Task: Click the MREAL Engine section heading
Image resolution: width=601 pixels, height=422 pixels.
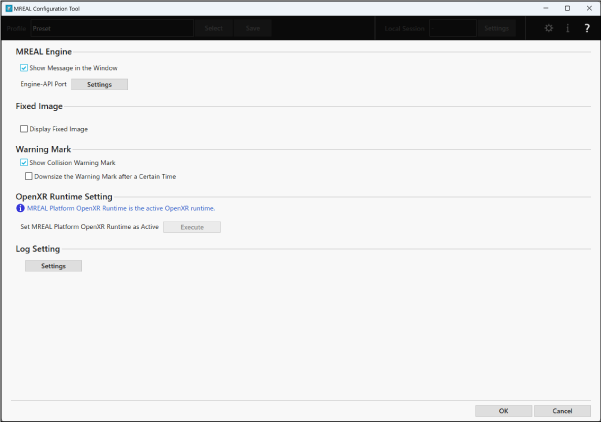Action: (x=44, y=52)
